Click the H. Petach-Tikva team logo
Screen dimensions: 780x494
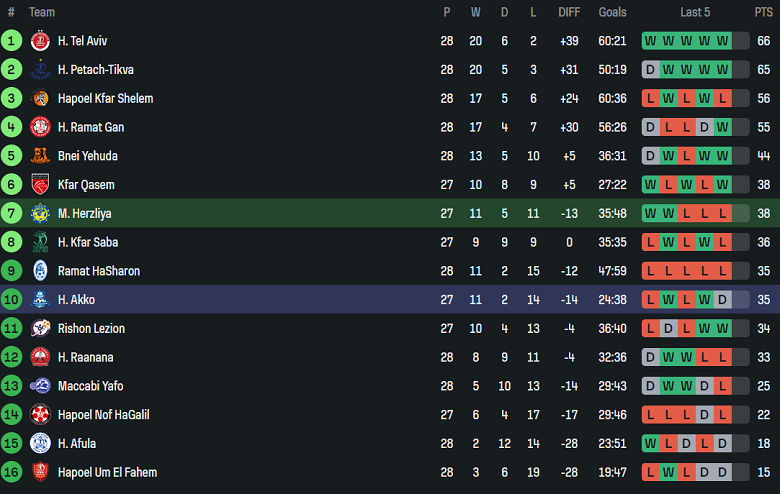tap(40, 70)
